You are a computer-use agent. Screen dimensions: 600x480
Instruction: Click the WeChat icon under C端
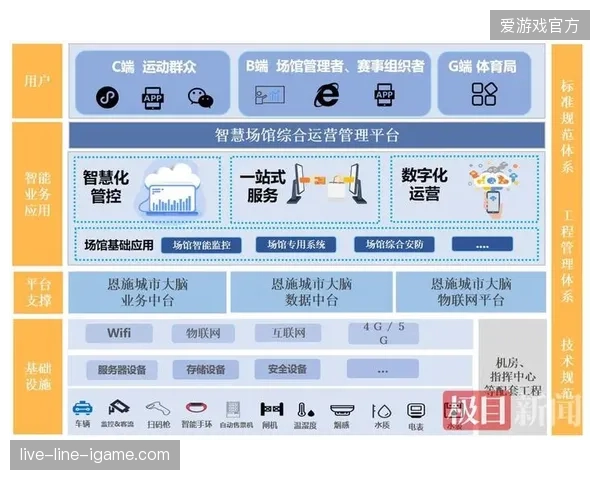click(201, 98)
